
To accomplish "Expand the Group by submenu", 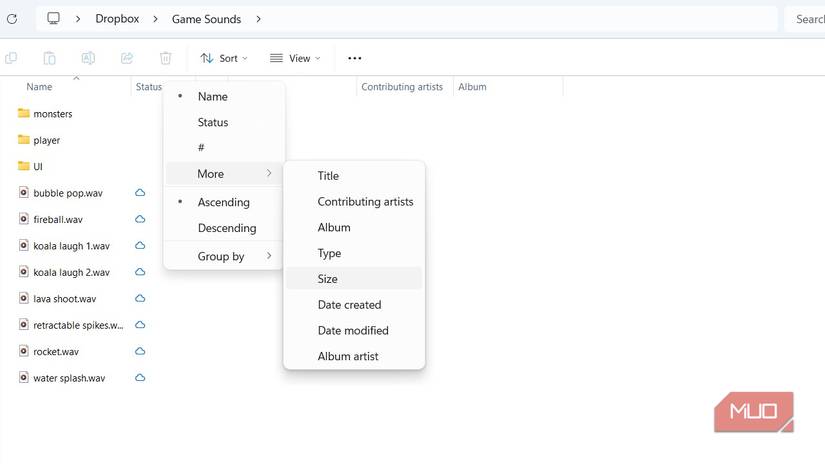I will [224, 256].
